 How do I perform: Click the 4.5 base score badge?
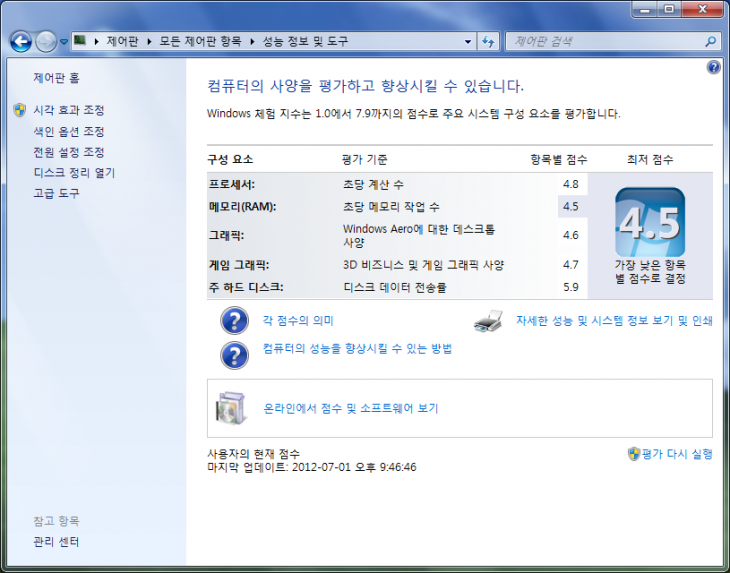tap(650, 222)
